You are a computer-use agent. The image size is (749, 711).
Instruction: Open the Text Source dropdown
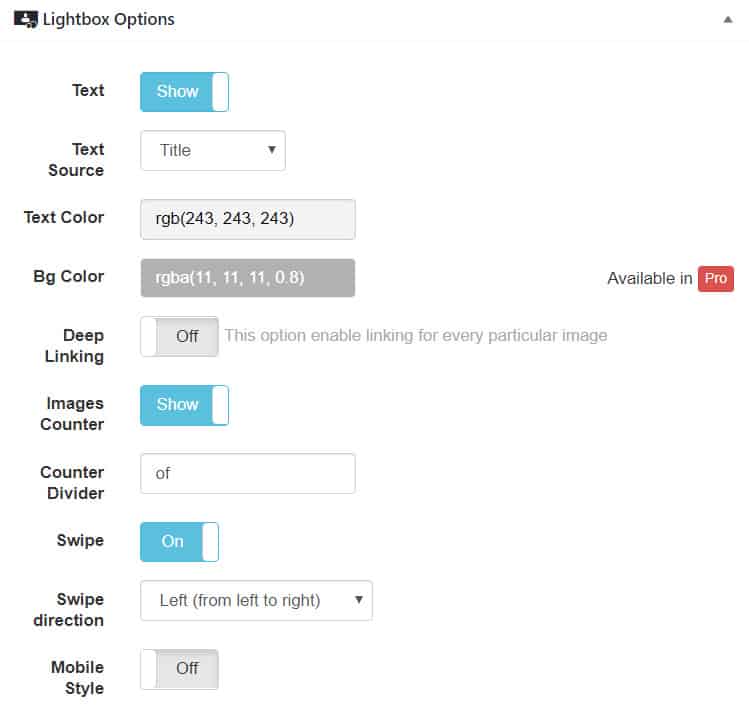(x=213, y=151)
